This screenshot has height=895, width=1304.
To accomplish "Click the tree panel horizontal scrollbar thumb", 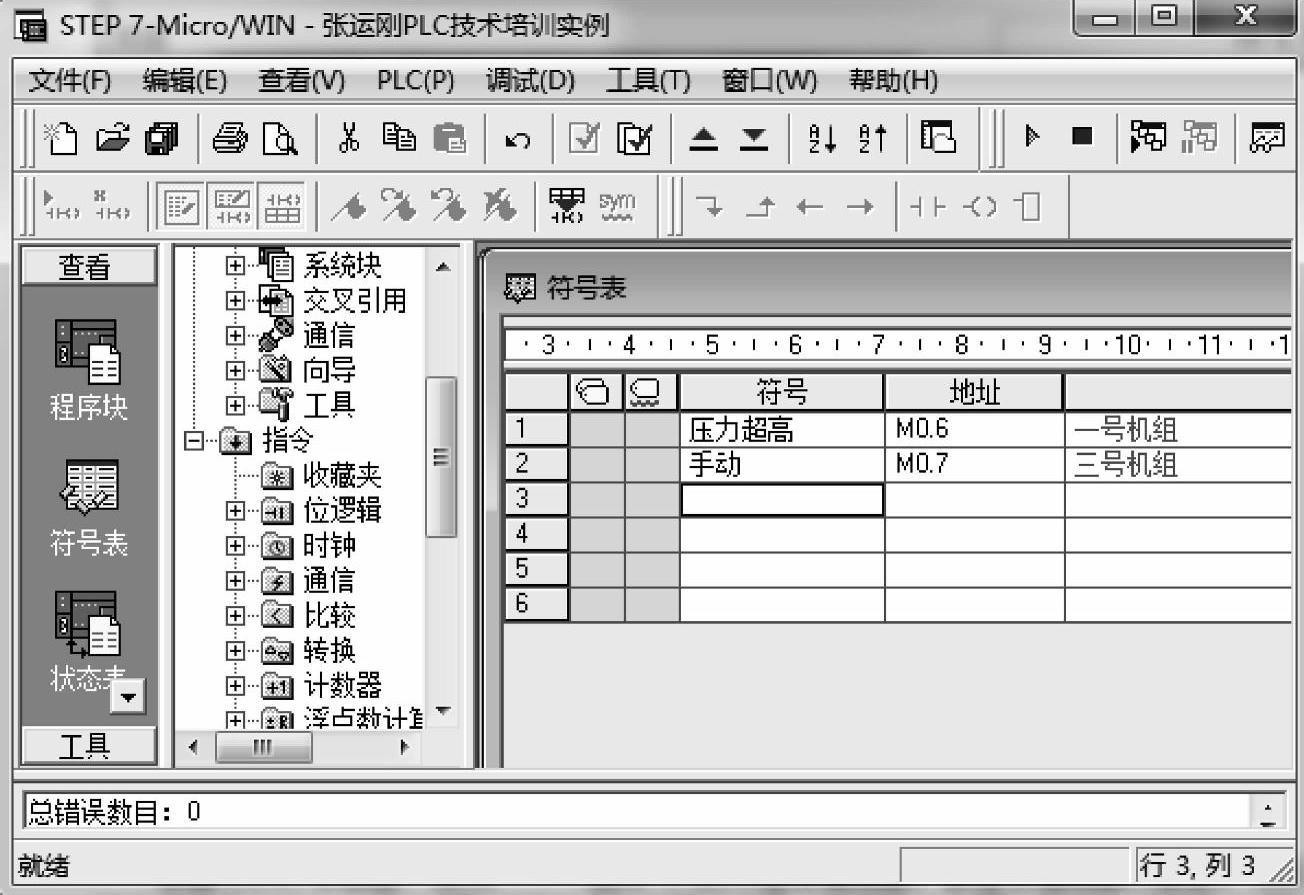I will click(263, 747).
